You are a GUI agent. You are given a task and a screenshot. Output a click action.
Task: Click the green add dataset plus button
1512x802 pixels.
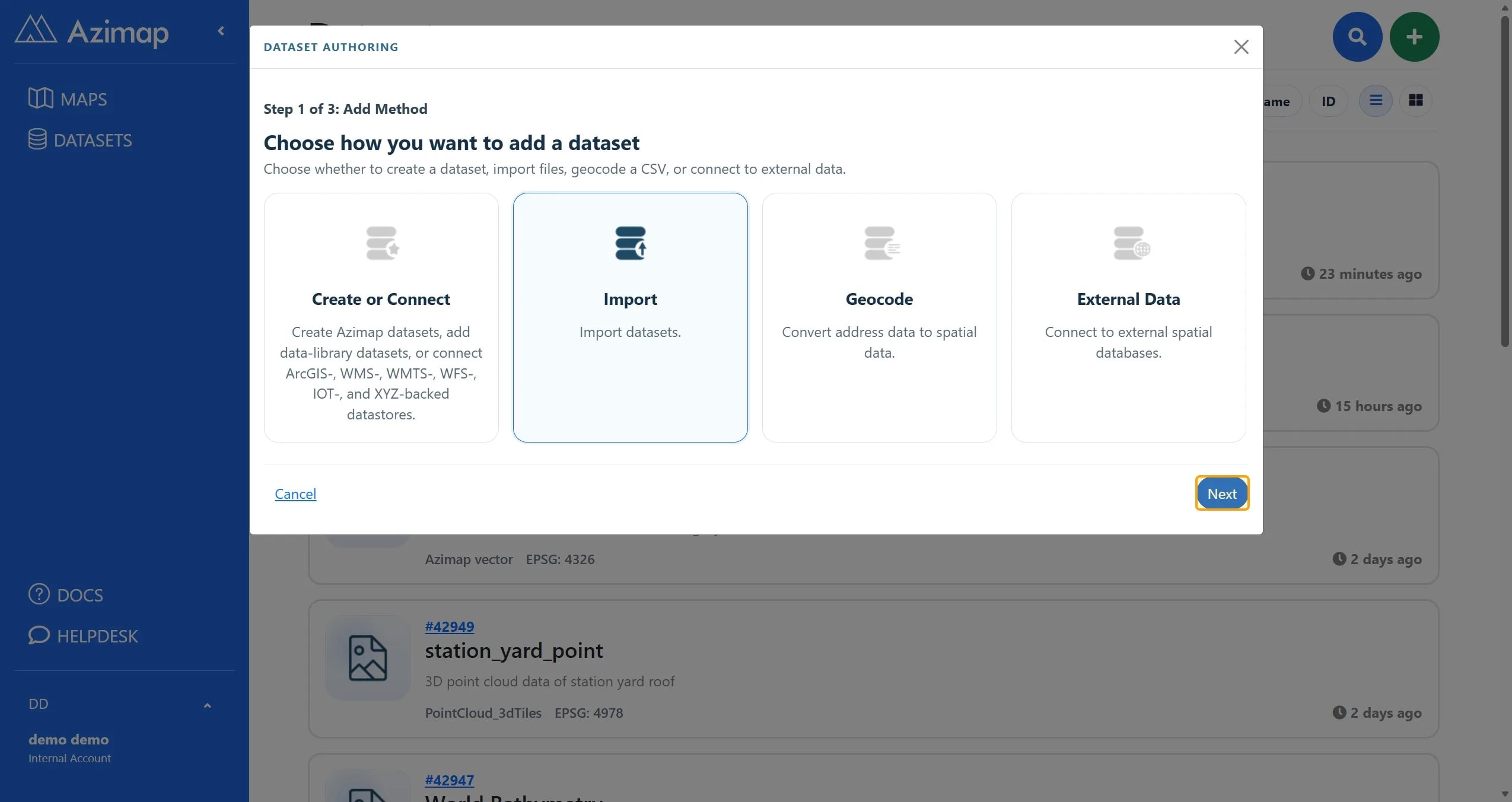[x=1414, y=37]
